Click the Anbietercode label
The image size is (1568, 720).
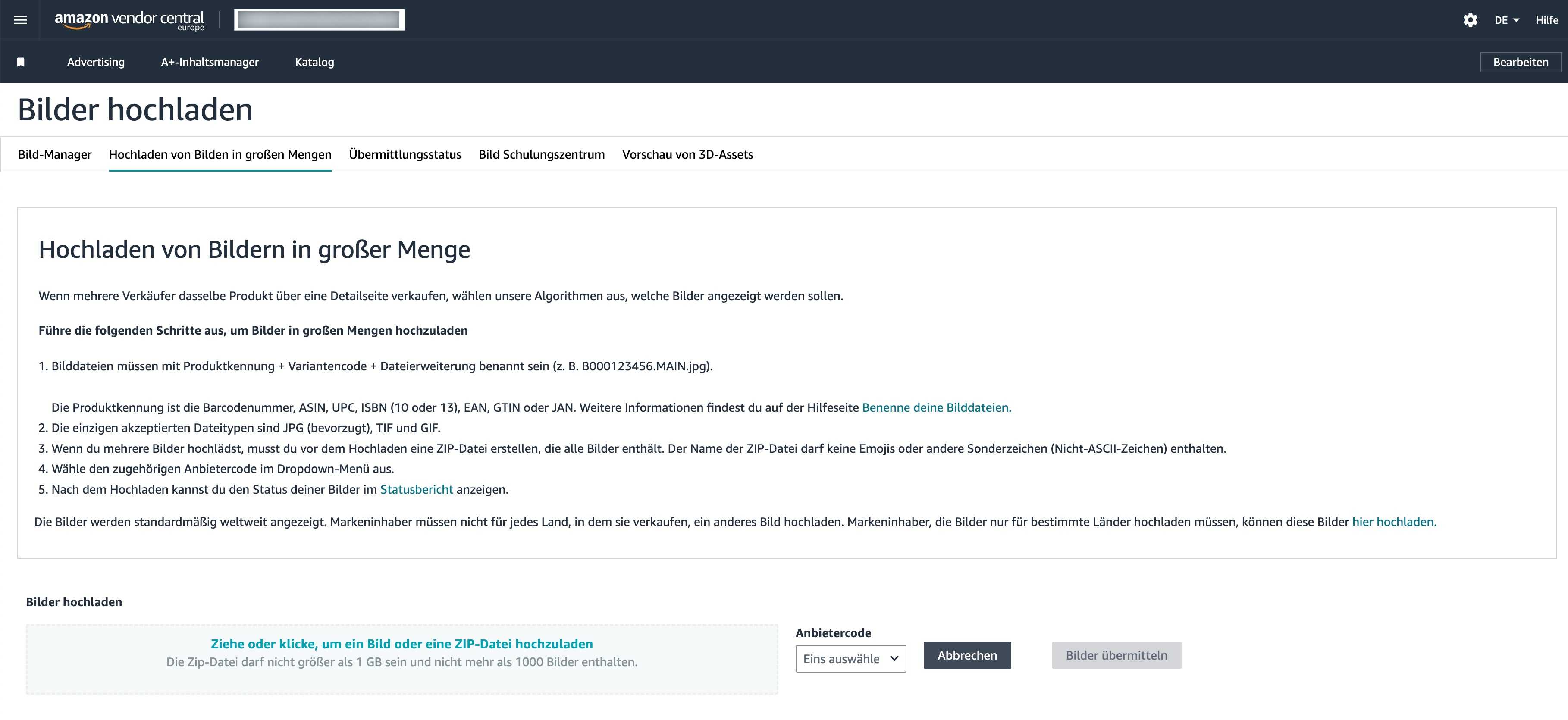pos(833,633)
